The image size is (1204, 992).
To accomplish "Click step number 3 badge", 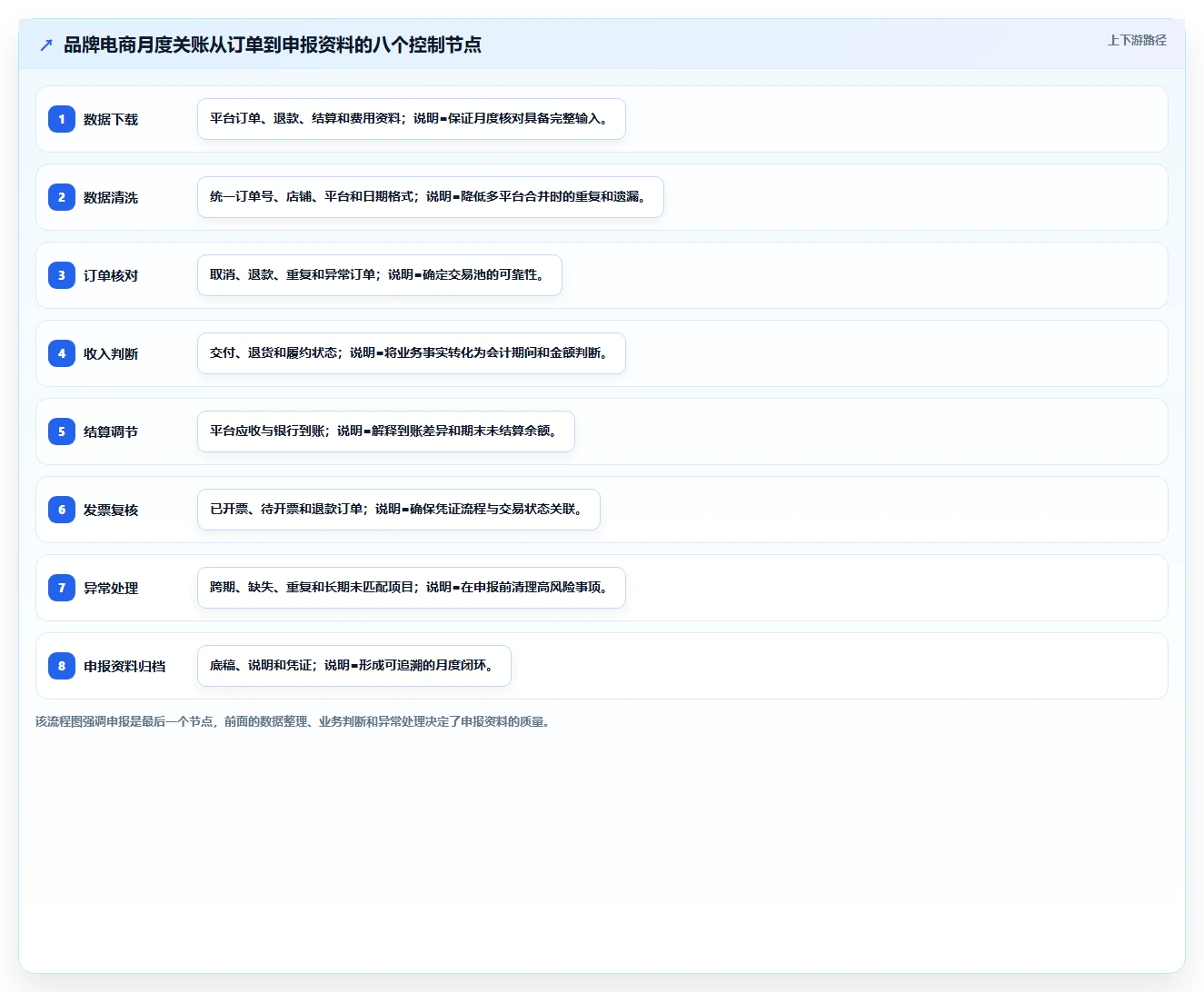I will click(62, 275).
